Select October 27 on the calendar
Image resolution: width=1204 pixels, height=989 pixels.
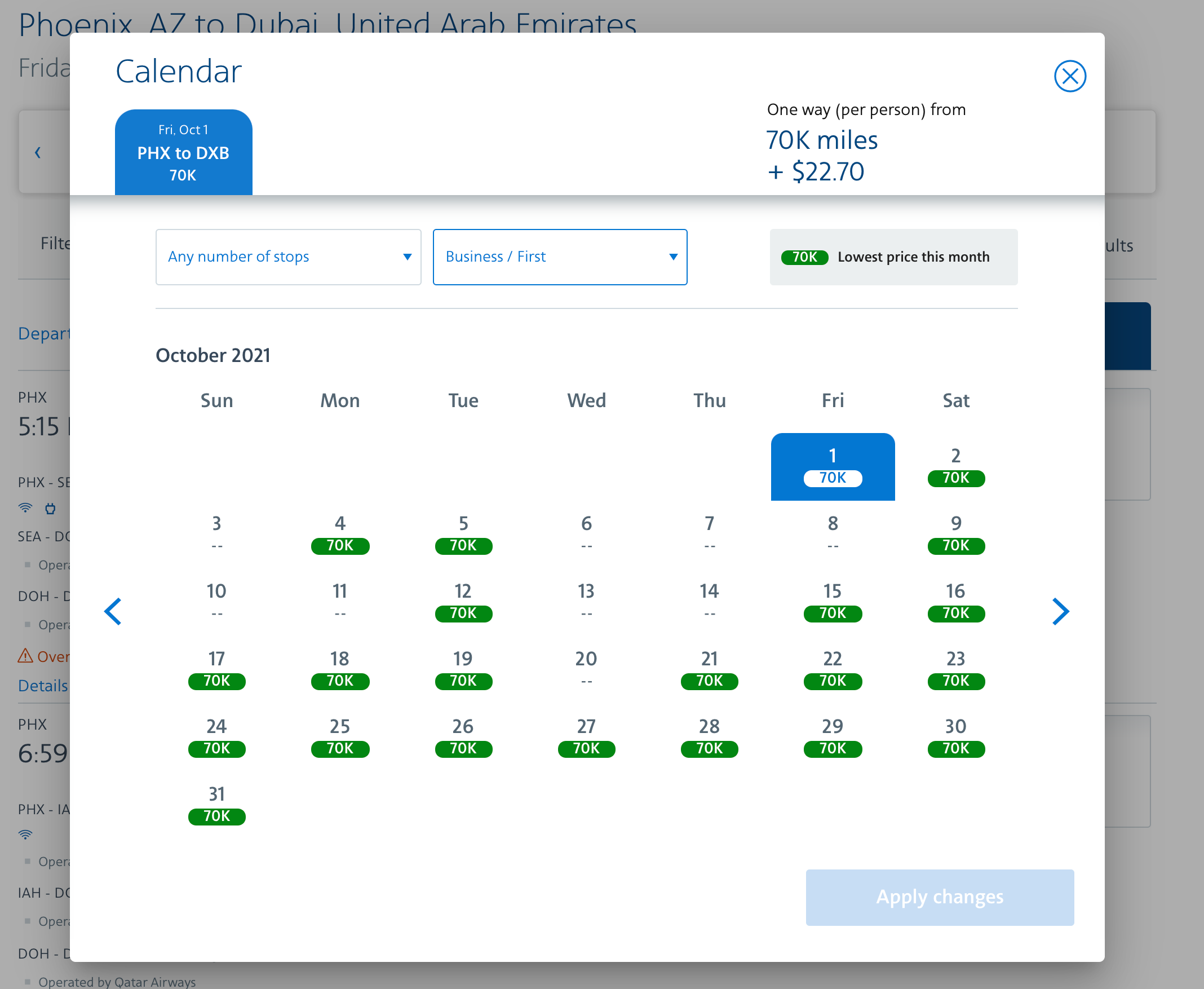pyautogui.click(x=586, y=737)
